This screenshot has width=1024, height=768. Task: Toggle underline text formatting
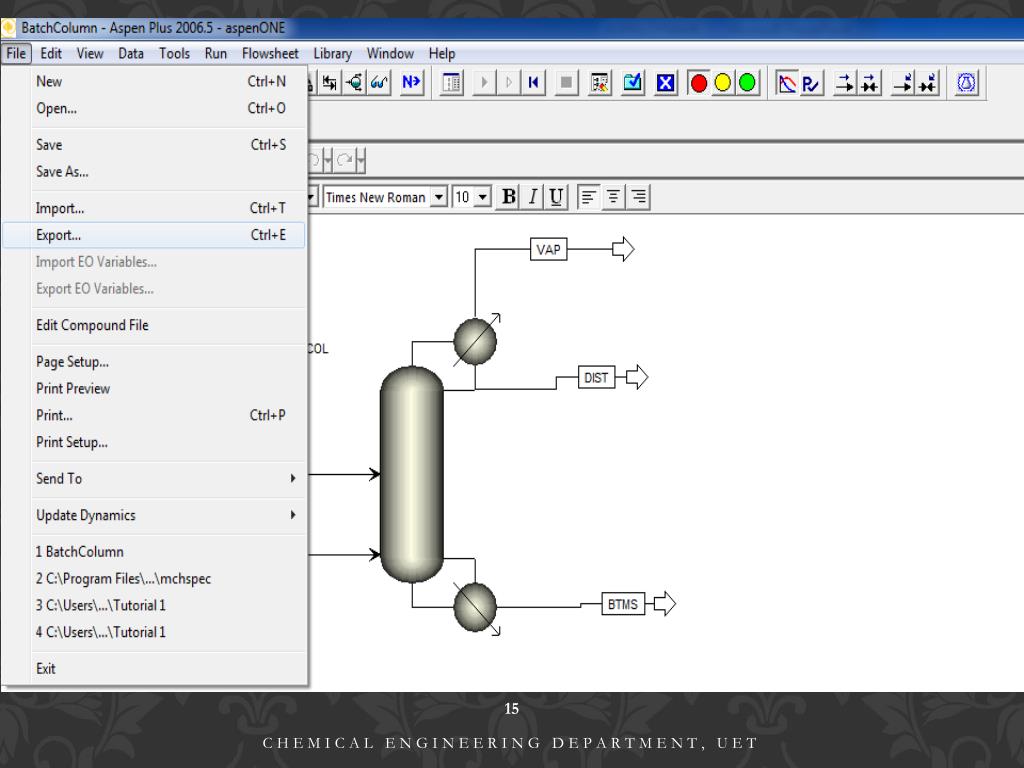point(556,197)
